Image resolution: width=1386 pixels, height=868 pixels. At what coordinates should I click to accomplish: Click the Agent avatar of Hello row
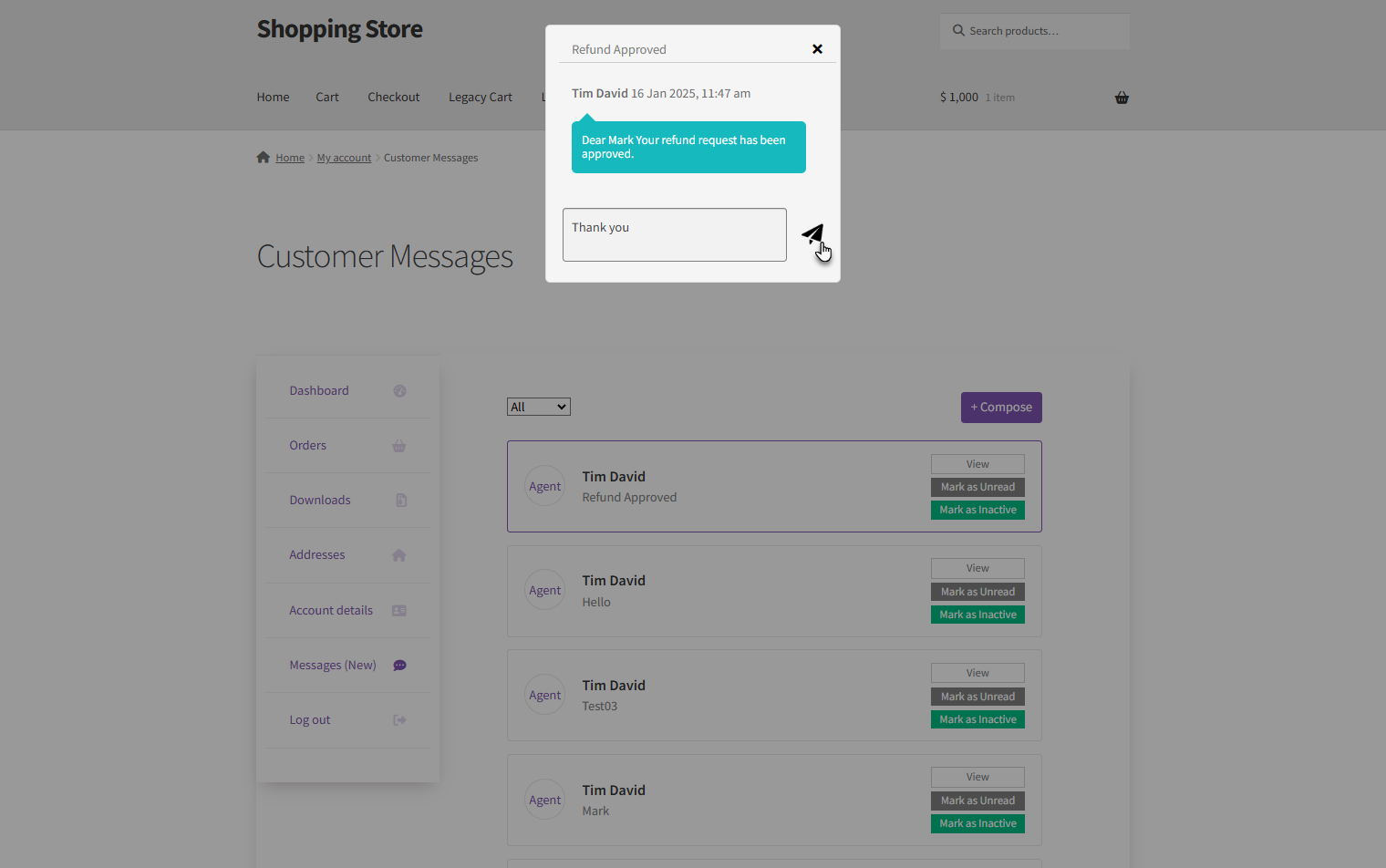[545, 591]
